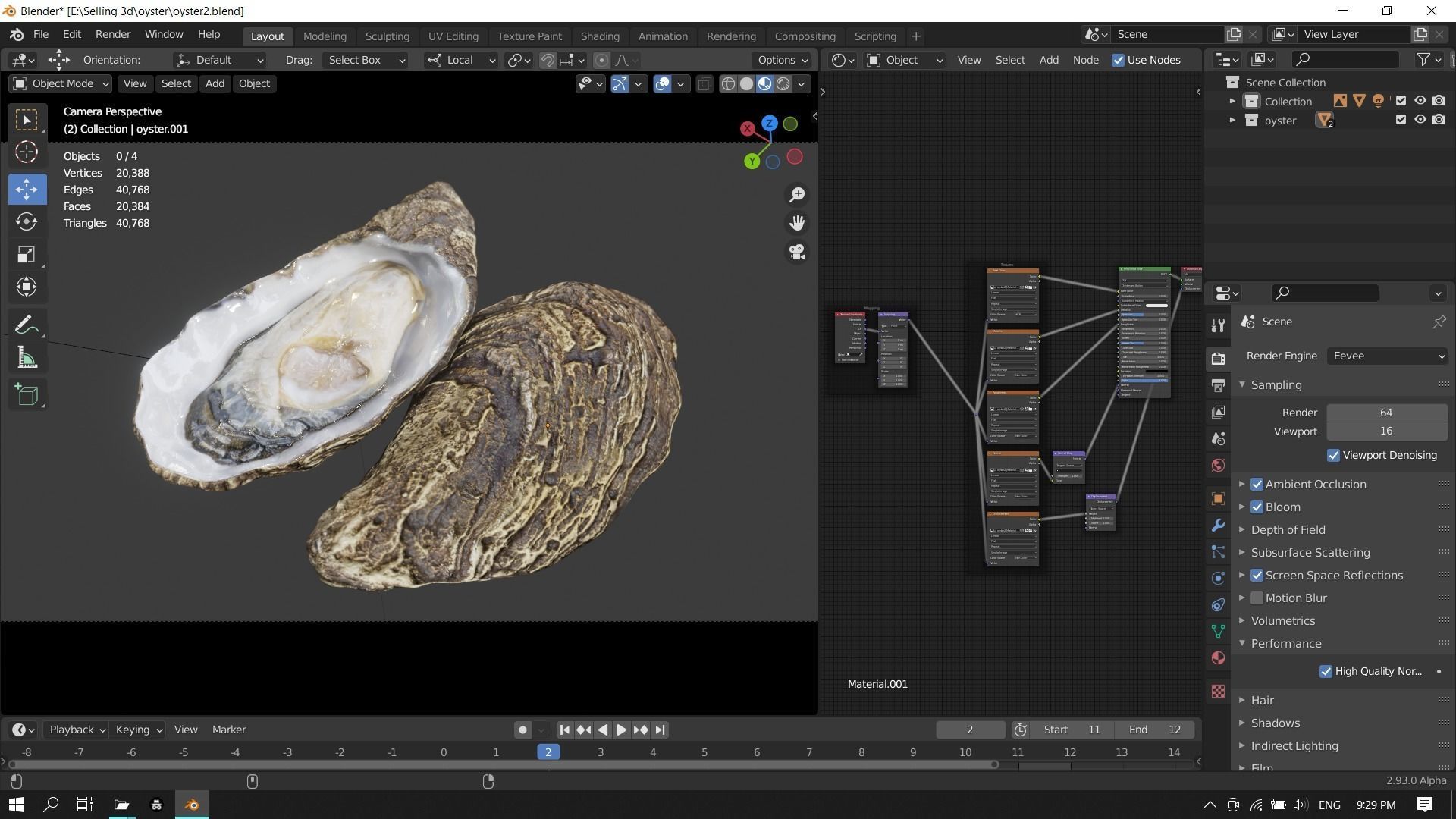Select the Select Box tool in toolbar

click(27, 120)
